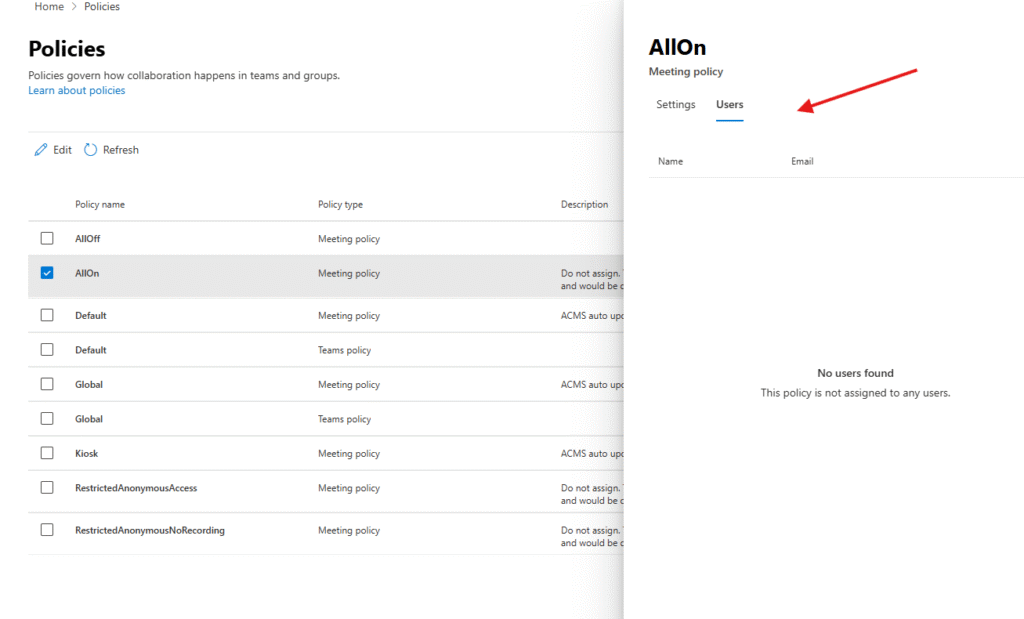Go to Home in the breadcrumb
1024x619 pixels.
[x=49, y=7]
